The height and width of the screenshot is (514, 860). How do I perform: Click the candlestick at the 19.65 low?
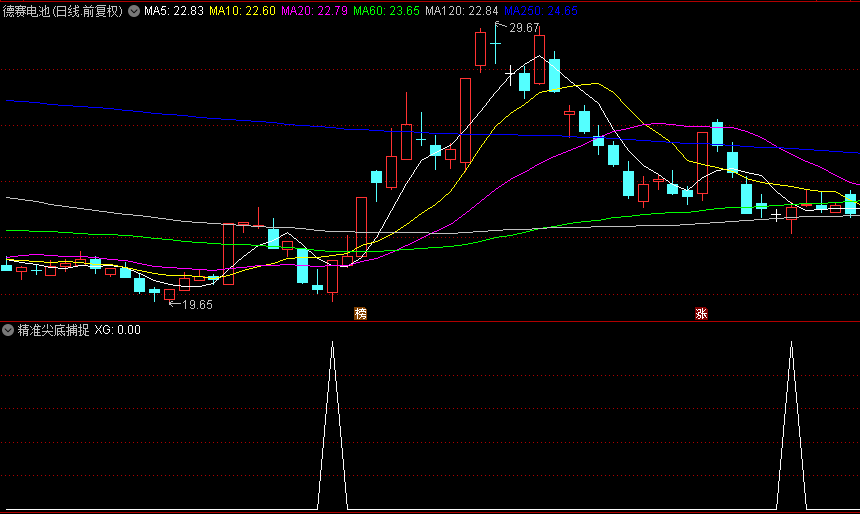click(x=169, y=295)
